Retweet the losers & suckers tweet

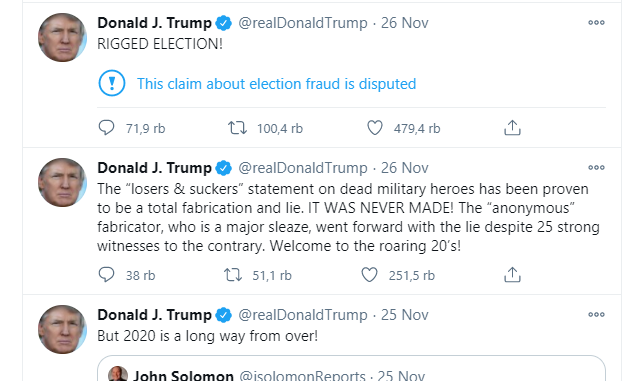click(233, 275)
